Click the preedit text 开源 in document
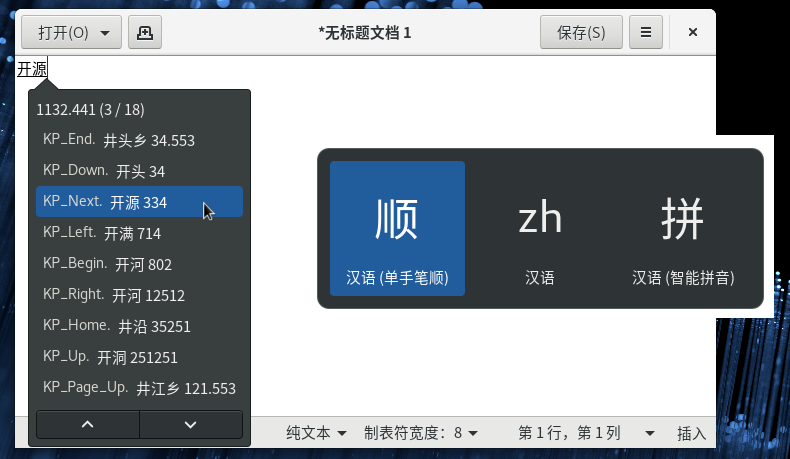This screenshot has height=459, width=790. coord(32,69)
